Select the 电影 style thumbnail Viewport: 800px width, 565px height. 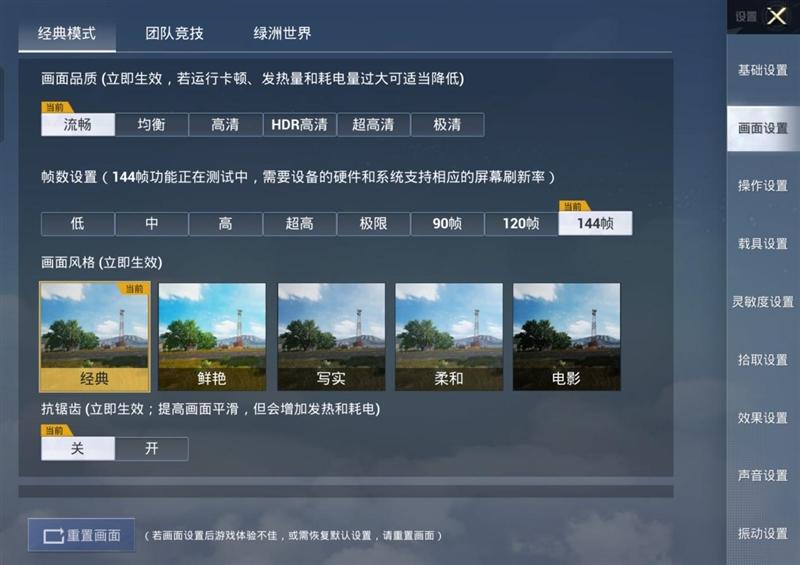[x=566, y=337]
